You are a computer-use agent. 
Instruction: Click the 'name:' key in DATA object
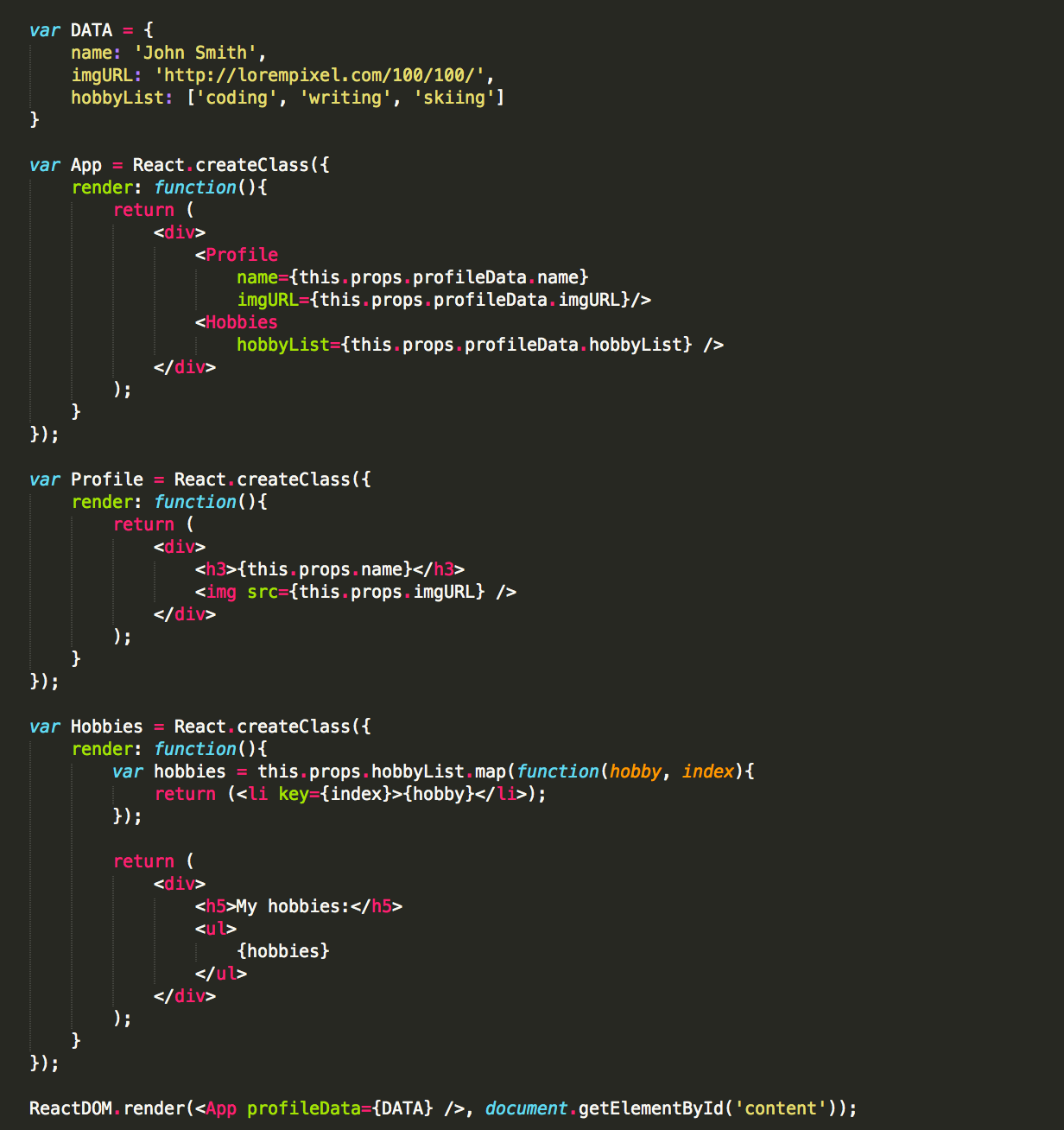pos(97,53)
